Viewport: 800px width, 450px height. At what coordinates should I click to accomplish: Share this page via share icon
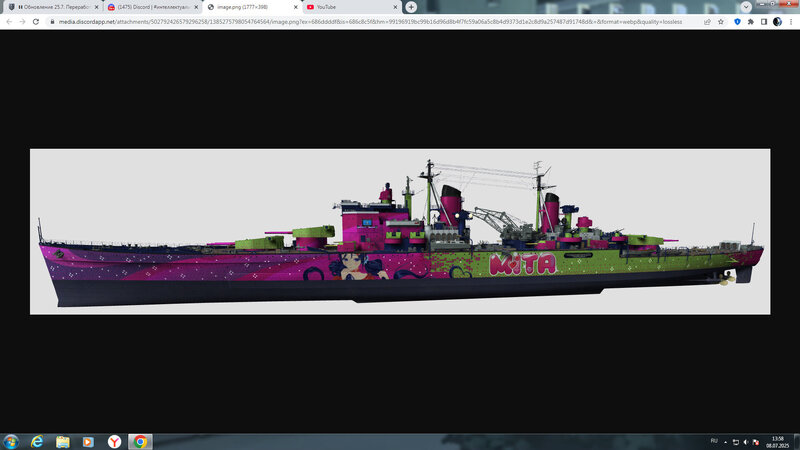pyautogui.click(x=707, y=22)
